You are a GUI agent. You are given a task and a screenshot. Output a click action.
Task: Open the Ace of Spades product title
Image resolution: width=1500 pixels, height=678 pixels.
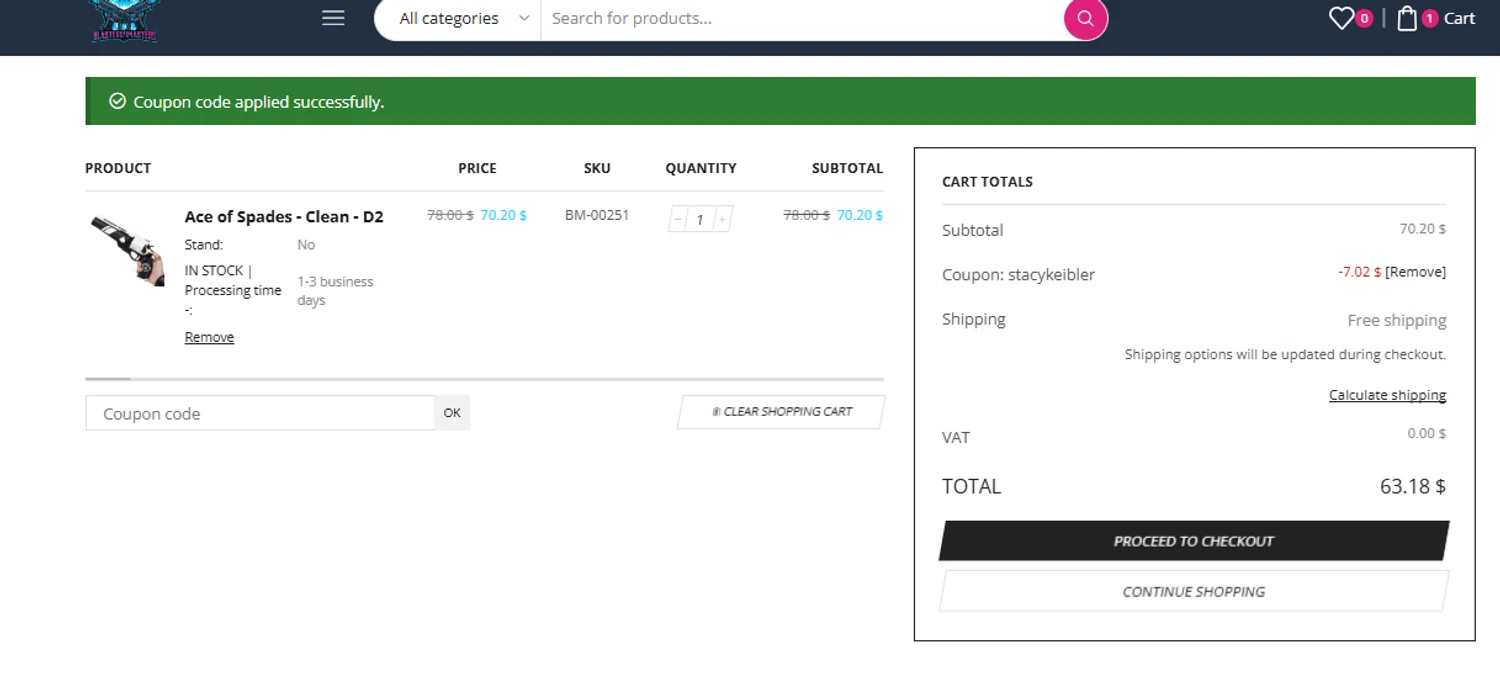coord(284,216)
